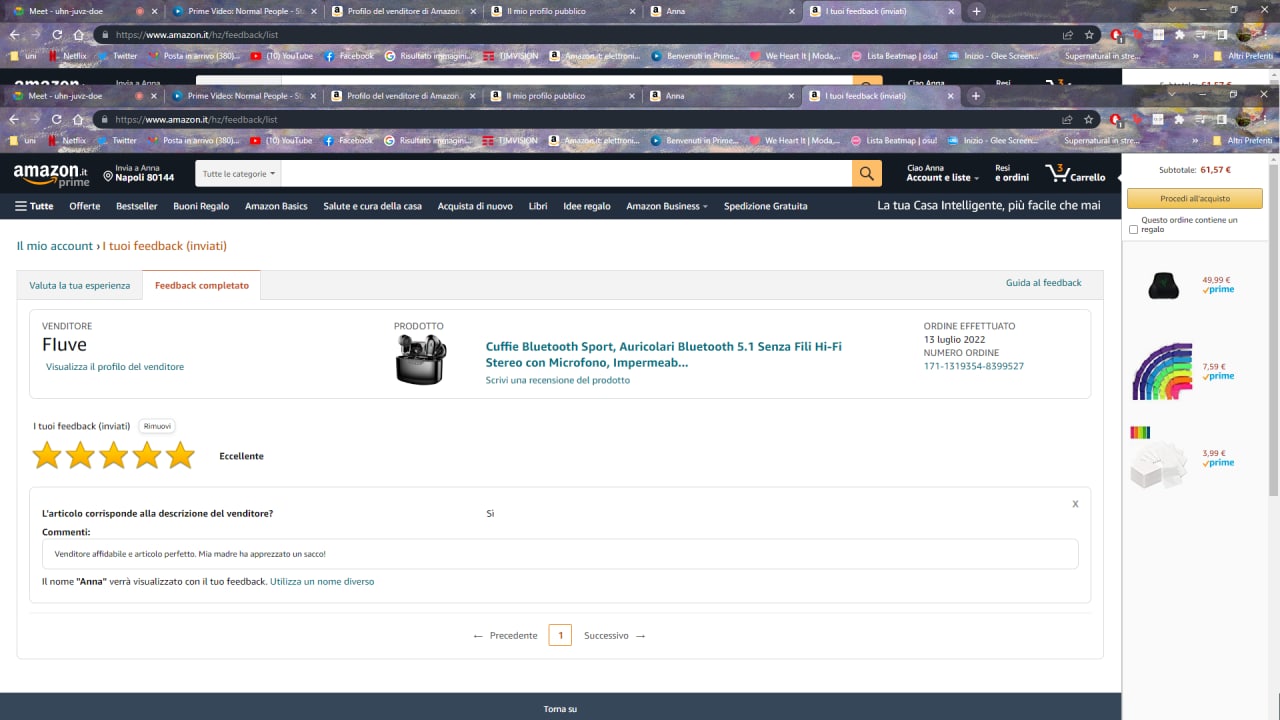1280x720 pixels.
Task: Open the Extensions puzzle icon in the front window
Action: pyautogui.click(x=1179, y=119)
